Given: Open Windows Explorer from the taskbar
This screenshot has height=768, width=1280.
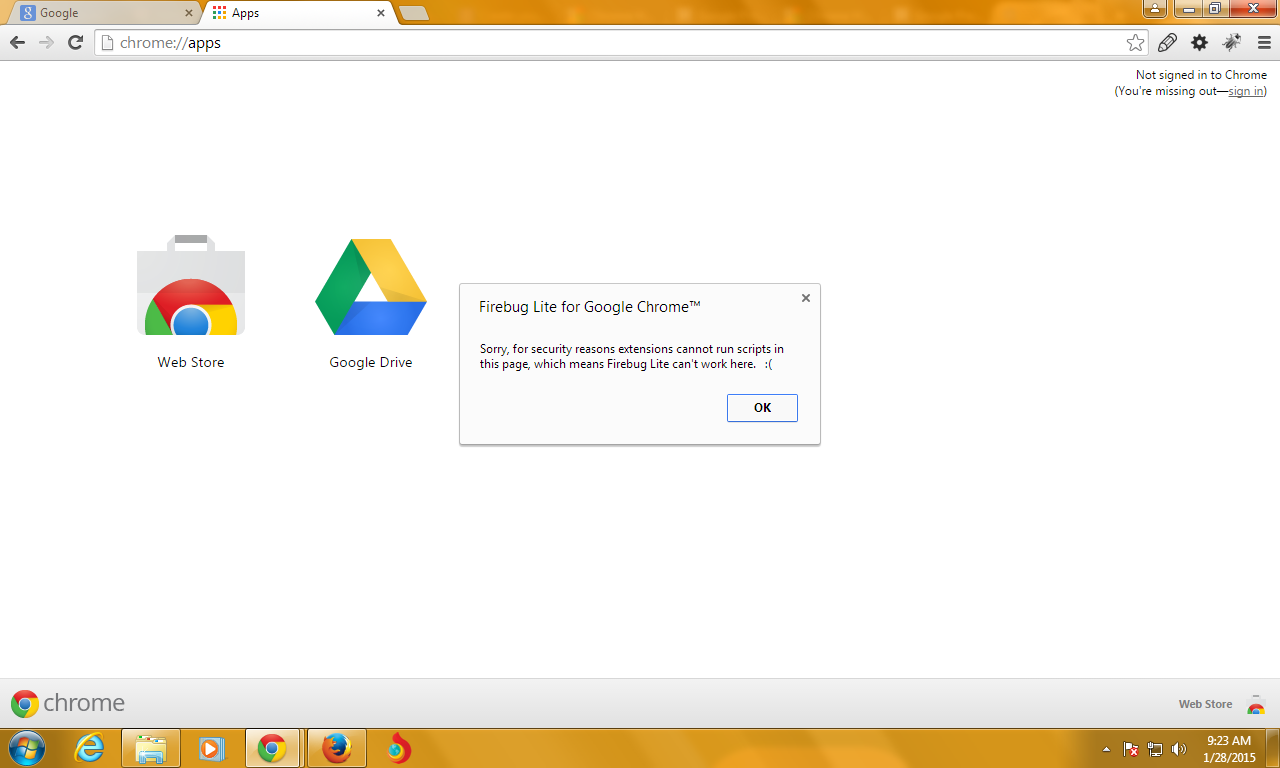Looking at the screenshot, I should pyautogui.click(x=151, y=748).
